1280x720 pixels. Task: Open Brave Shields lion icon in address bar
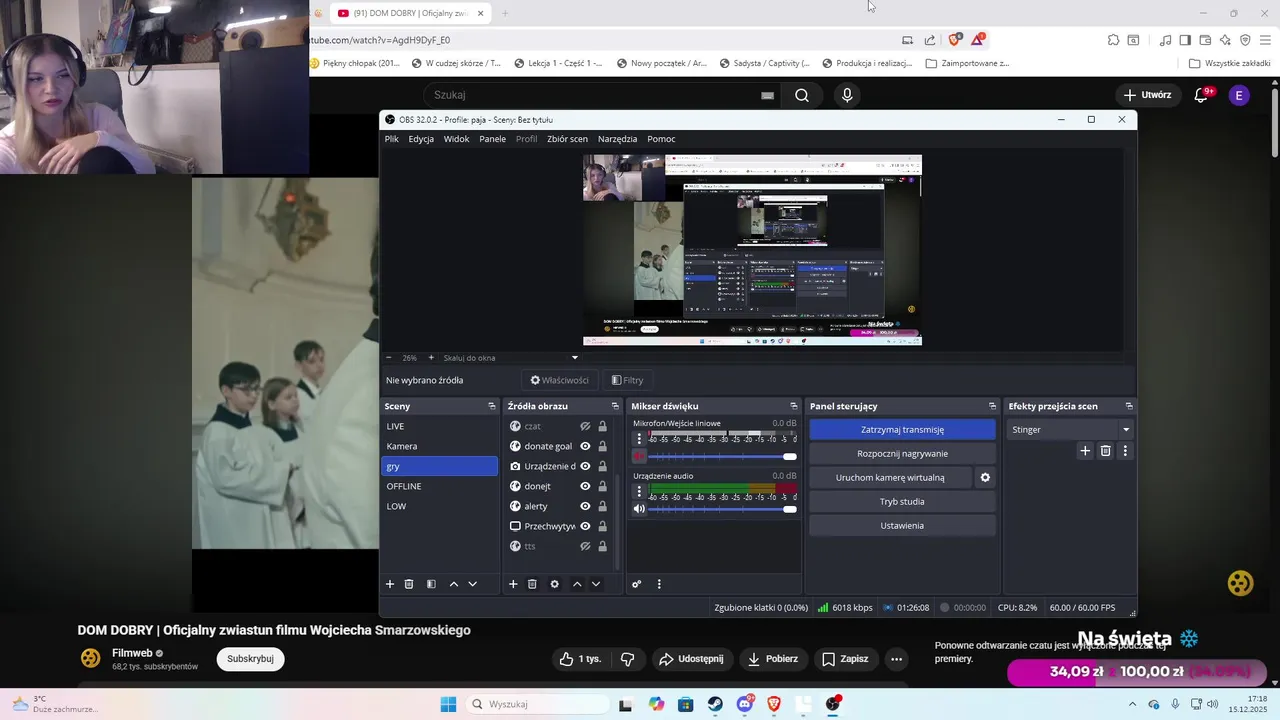[x=954, y=40]
